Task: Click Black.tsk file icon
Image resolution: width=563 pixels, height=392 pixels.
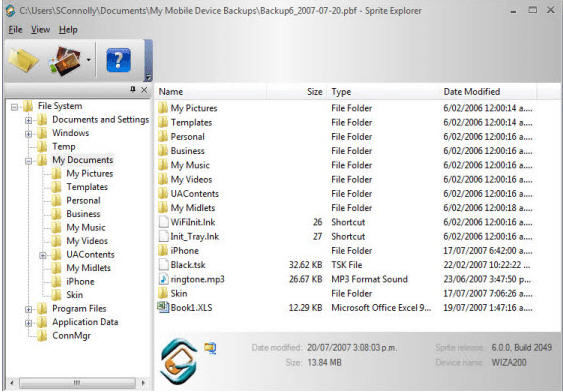Action: (163, 265)
